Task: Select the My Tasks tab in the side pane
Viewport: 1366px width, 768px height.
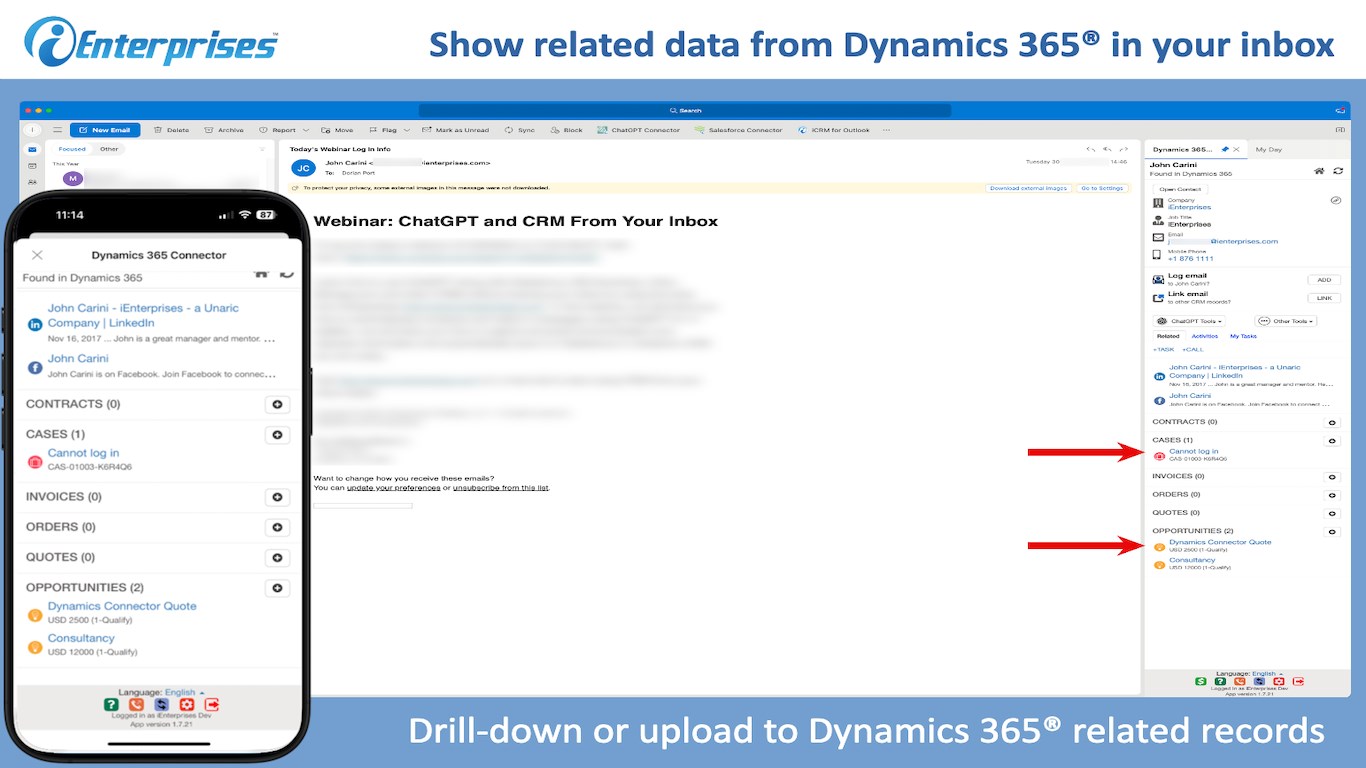Action: [1243, 336]
